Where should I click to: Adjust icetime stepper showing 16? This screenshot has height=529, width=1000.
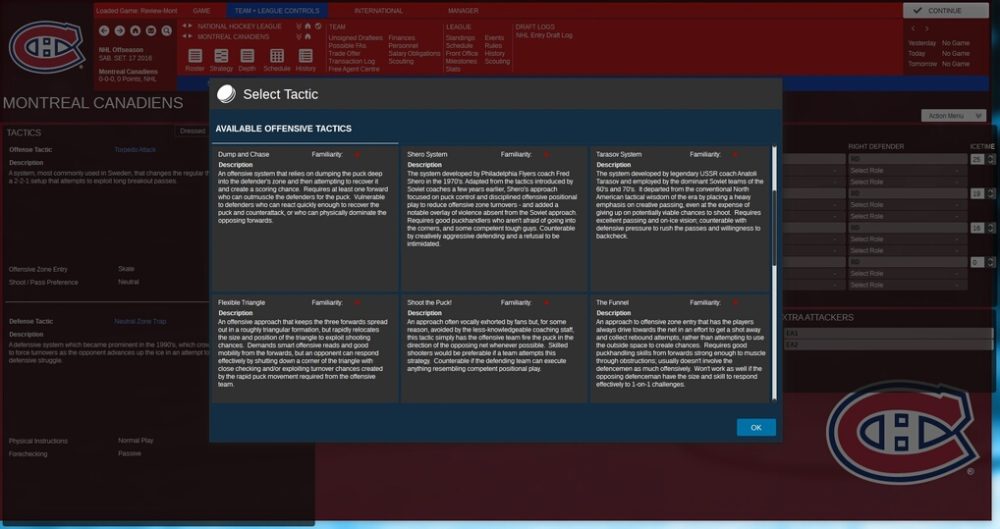coord(991,228)
